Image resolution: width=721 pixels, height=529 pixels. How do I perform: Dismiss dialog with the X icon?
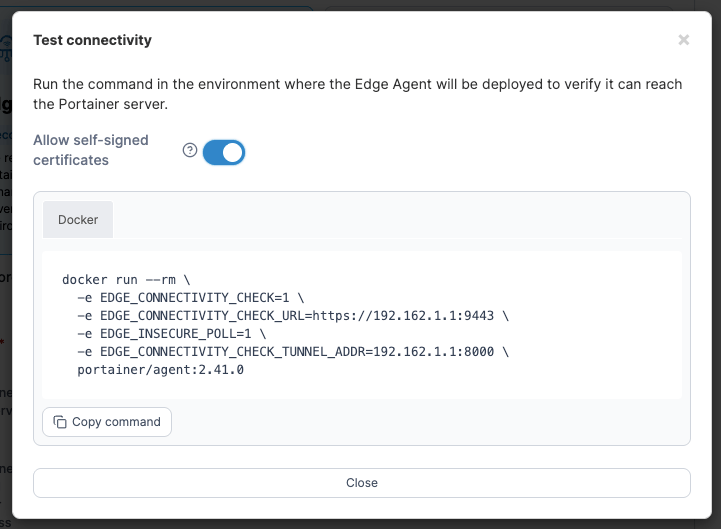pos(683,40)
